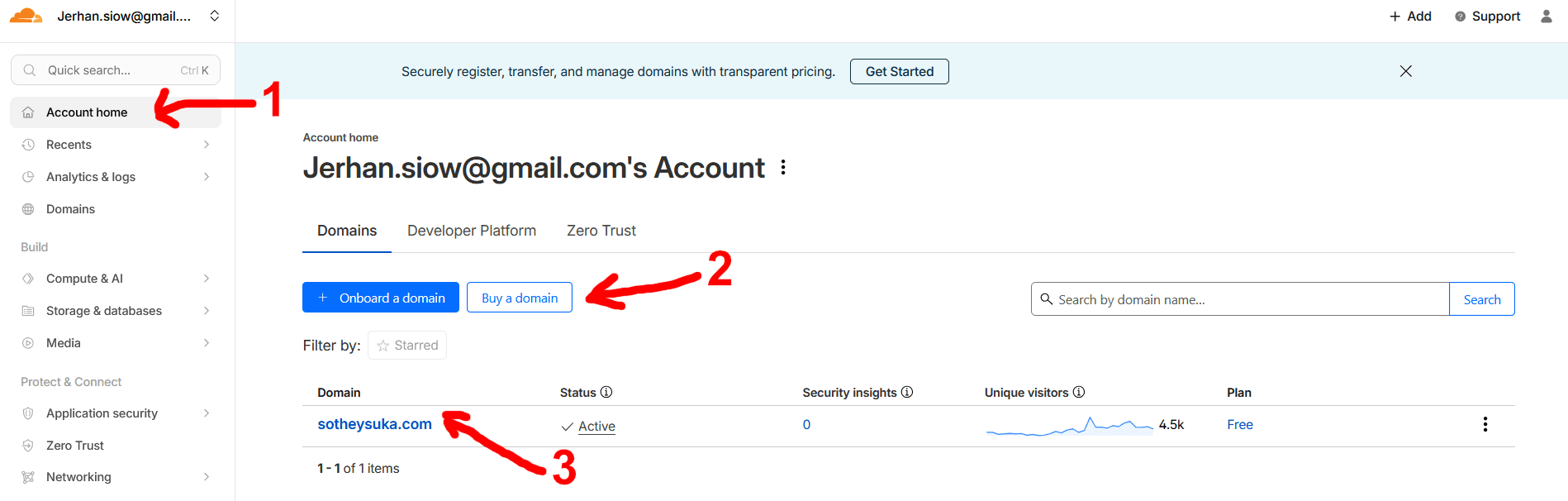Image resolution: width=1568 pixels, height=501 pixels.
Task: Click the Security insights info icon
Action: pos(907,392)
